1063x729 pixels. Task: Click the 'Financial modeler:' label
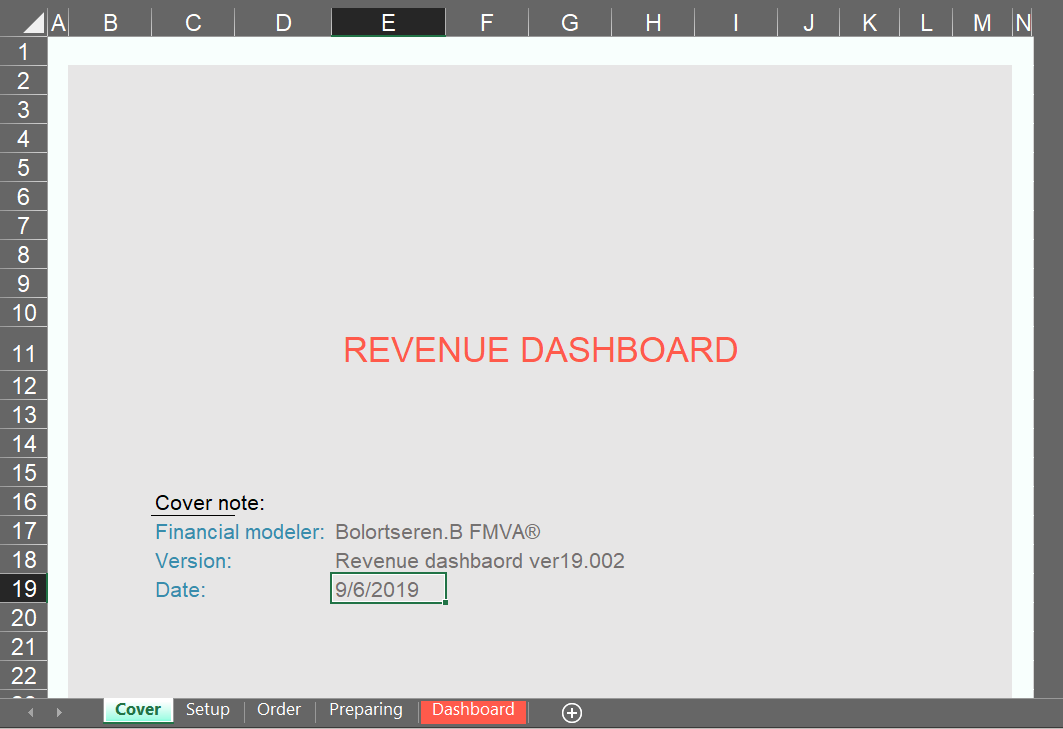click(240, 532)
